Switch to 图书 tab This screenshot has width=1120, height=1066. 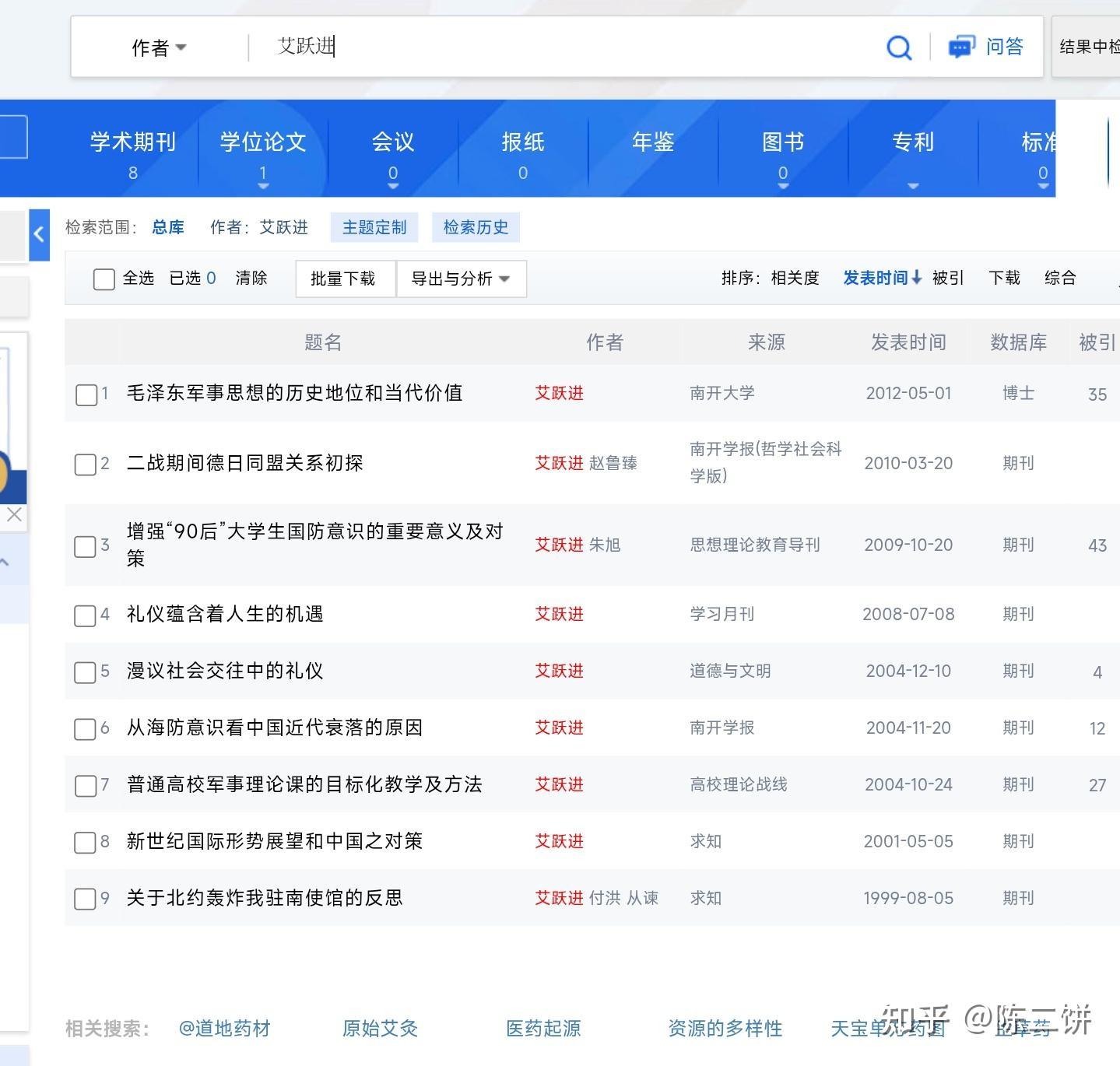click(x=783, y=142)
